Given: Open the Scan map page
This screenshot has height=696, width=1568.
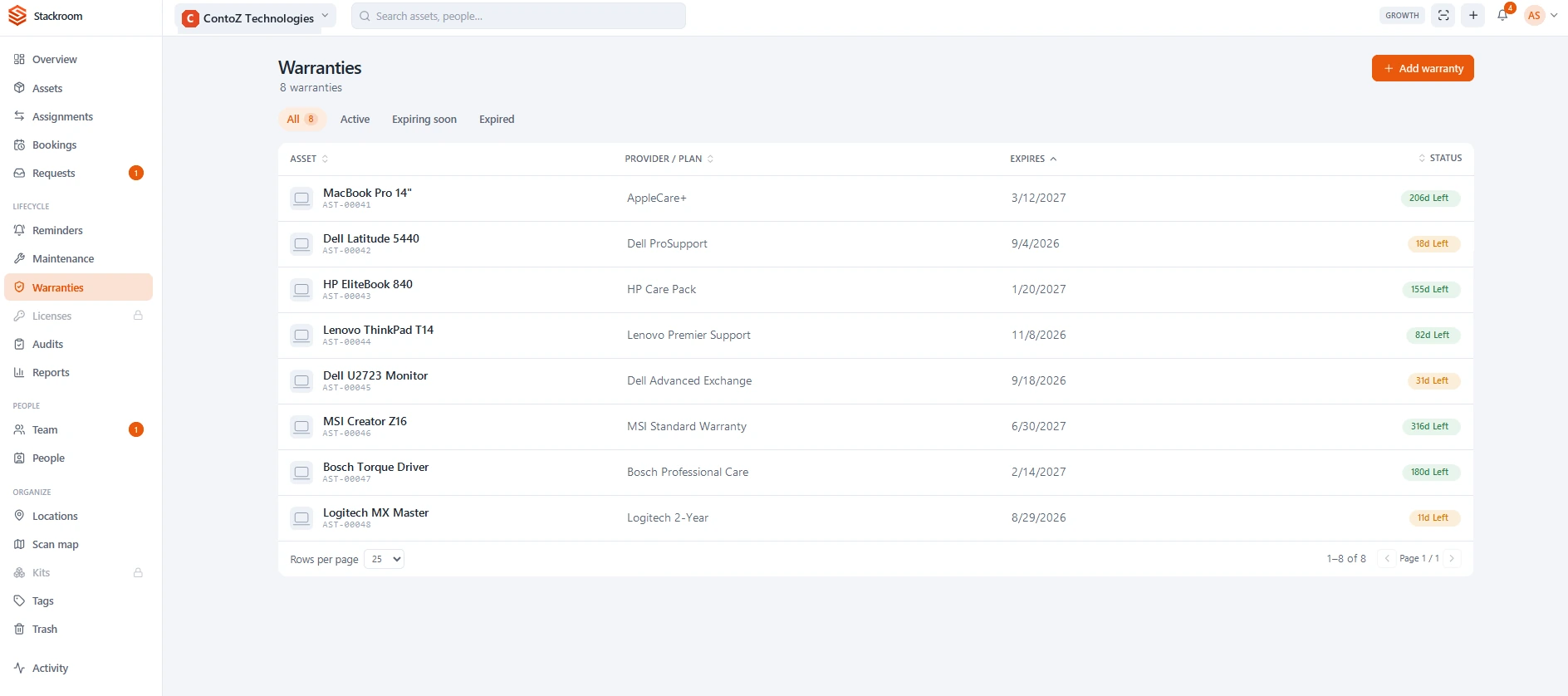Looking at the screenshot, I should (79, 544).
